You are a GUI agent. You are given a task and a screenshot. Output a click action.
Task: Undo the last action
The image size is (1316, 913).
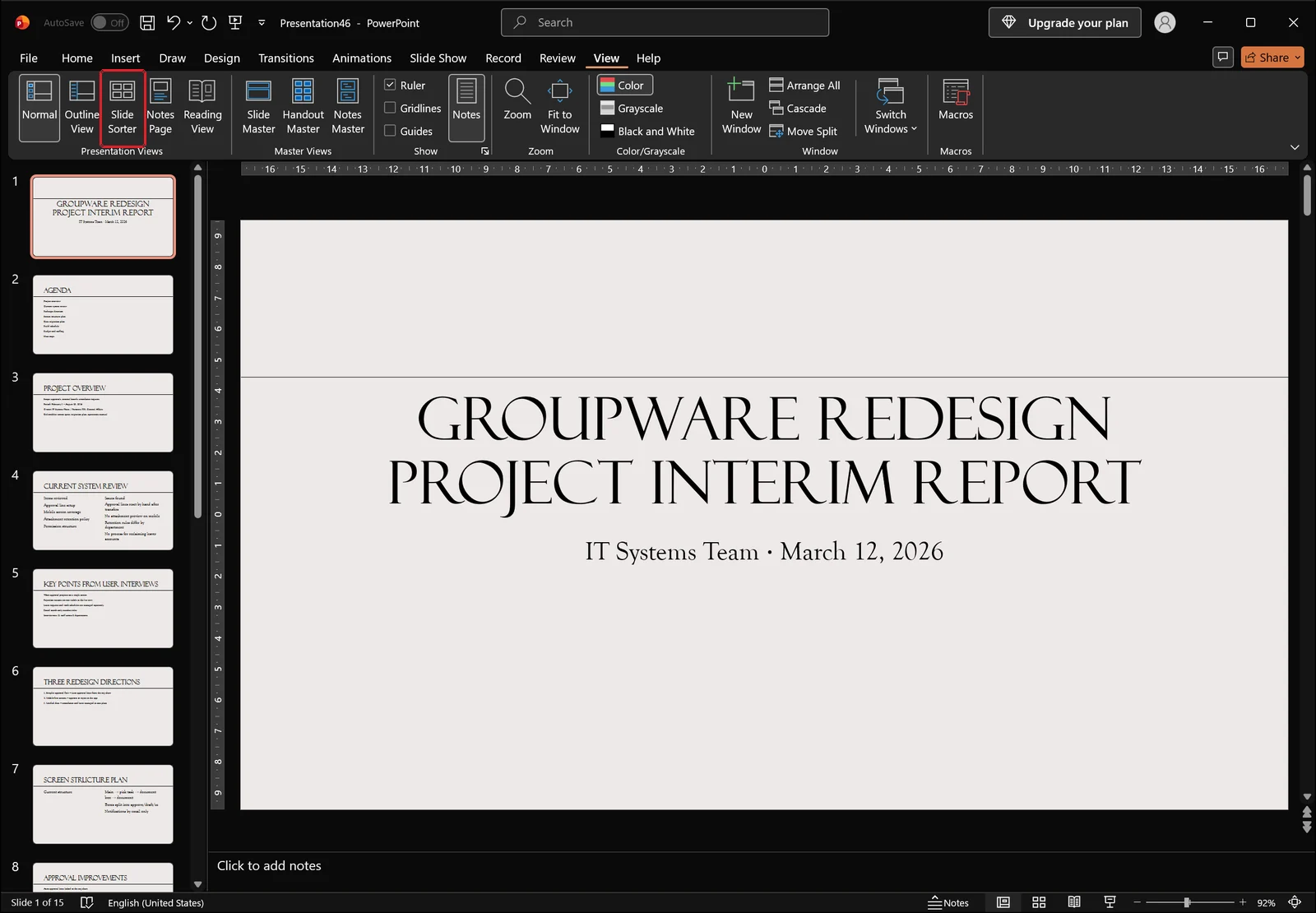pyautogui.click(x=174, y=23)
